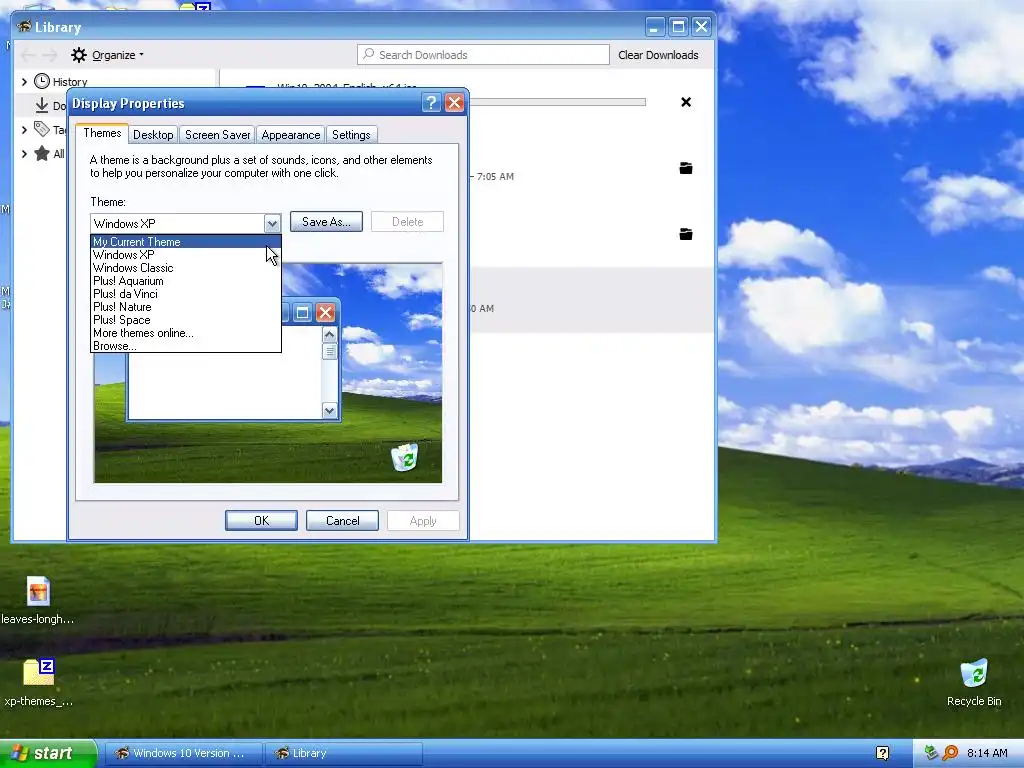This screenshot has width=1024, height=768.
Task: Select the leaves-longh... desktop file icon
Action: point(38,592)
